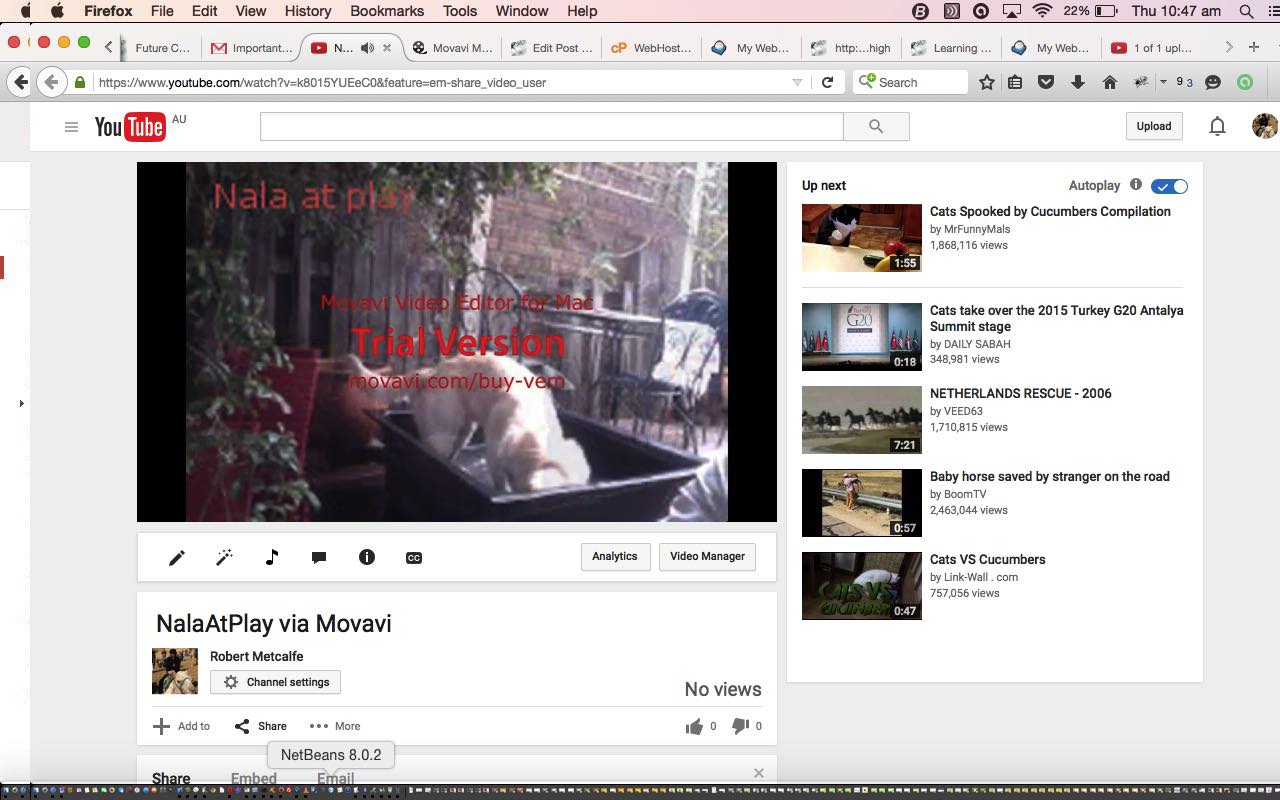Screen dimensions: 1280x800
Task: Expand the toolbar add-on dropdown arrow
Action: (x=1163, y=82)
